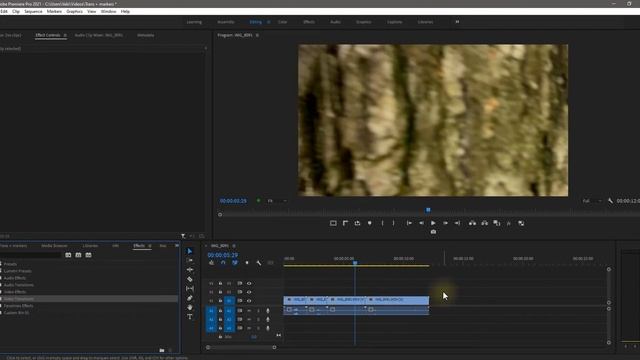This screenshot has height=360, width=640.
Task: Open the Effect Controls panel menu
Action: click(x=65, y=36)
